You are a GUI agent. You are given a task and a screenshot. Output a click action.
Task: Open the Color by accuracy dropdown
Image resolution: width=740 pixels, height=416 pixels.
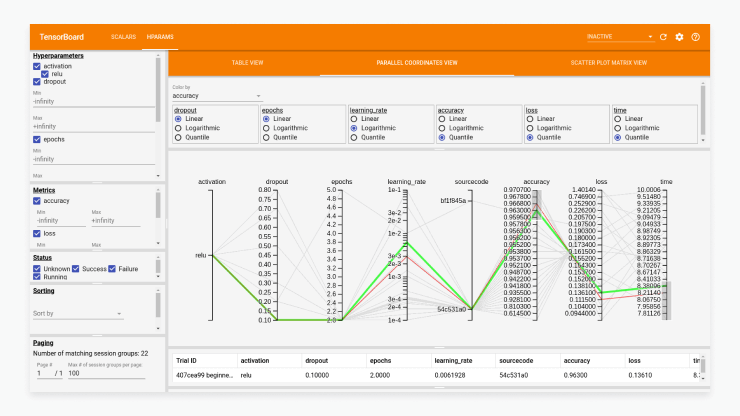217,96
